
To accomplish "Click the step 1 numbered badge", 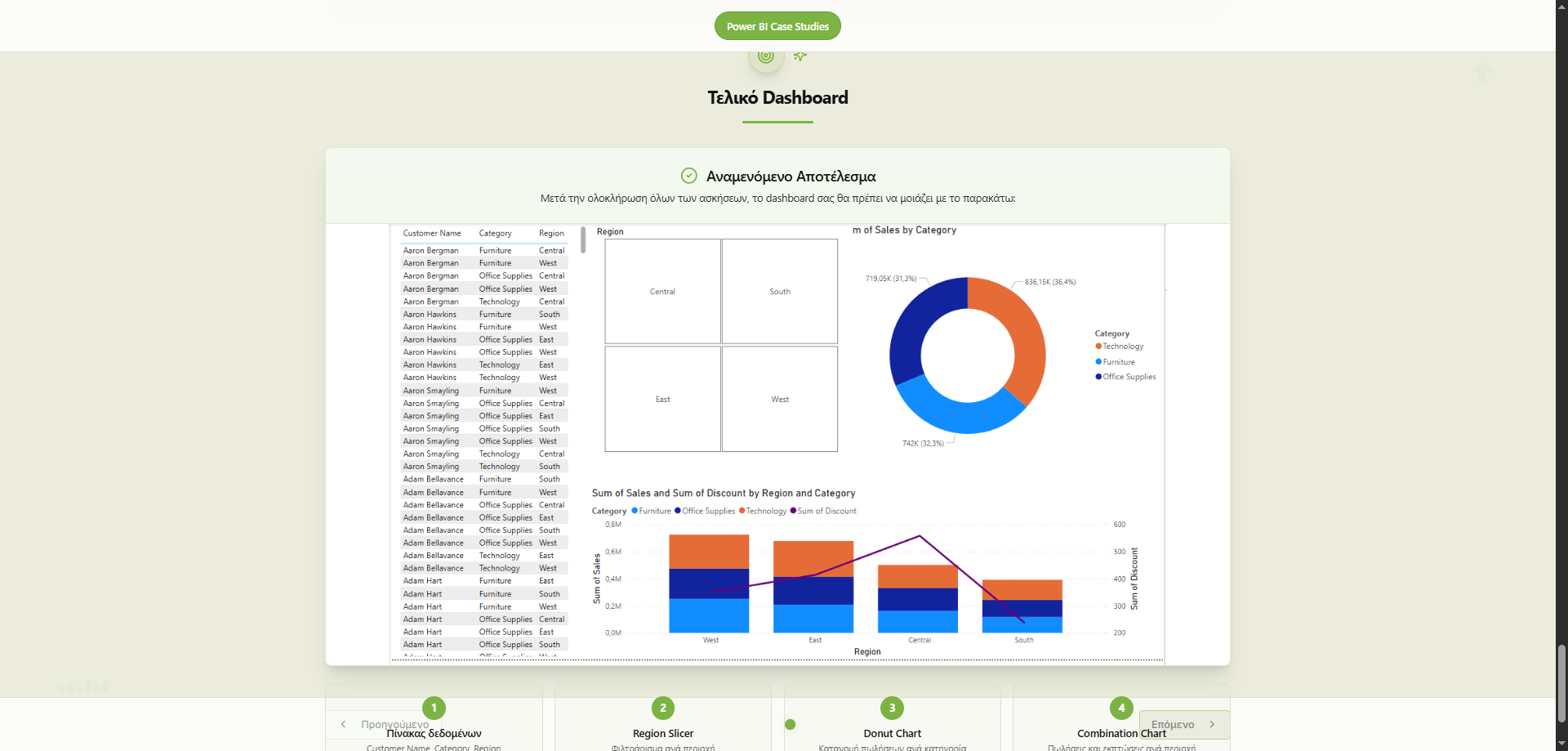I will coord(434,708).
